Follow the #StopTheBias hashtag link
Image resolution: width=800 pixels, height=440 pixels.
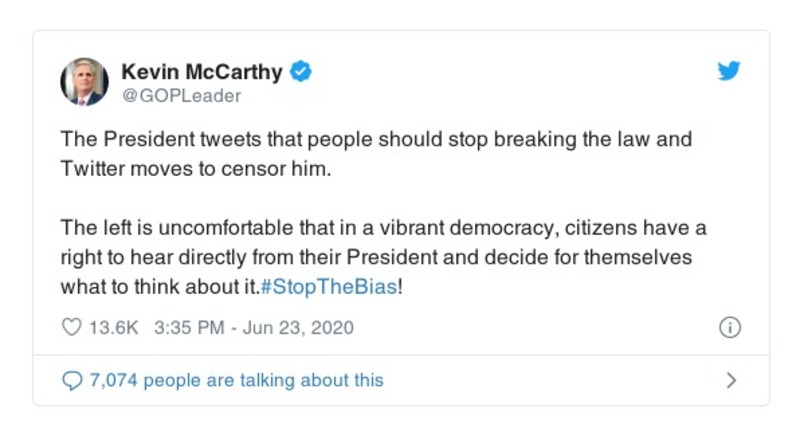point(328,286)
